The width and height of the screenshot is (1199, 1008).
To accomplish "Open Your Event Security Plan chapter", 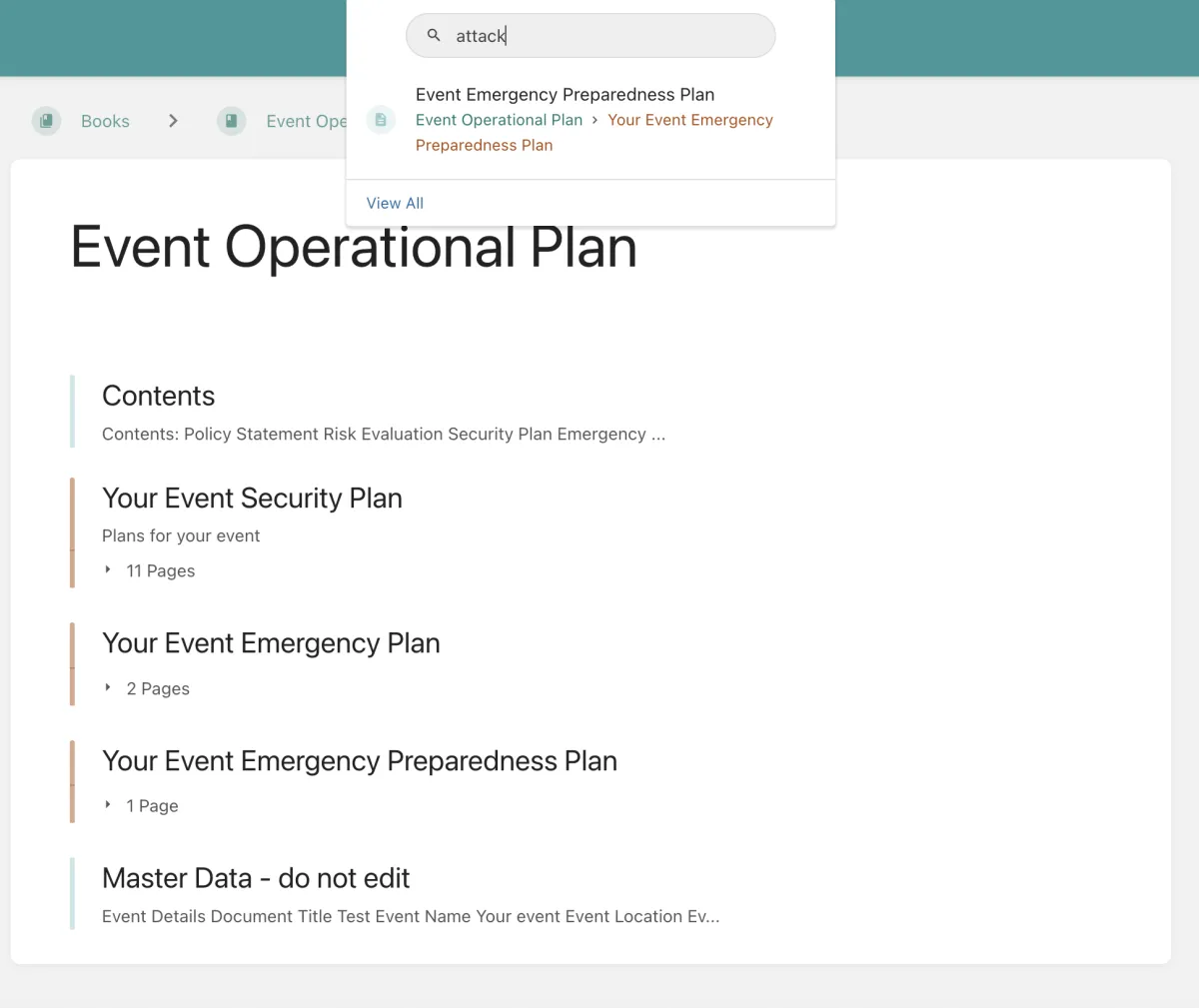I will point(252,498).
